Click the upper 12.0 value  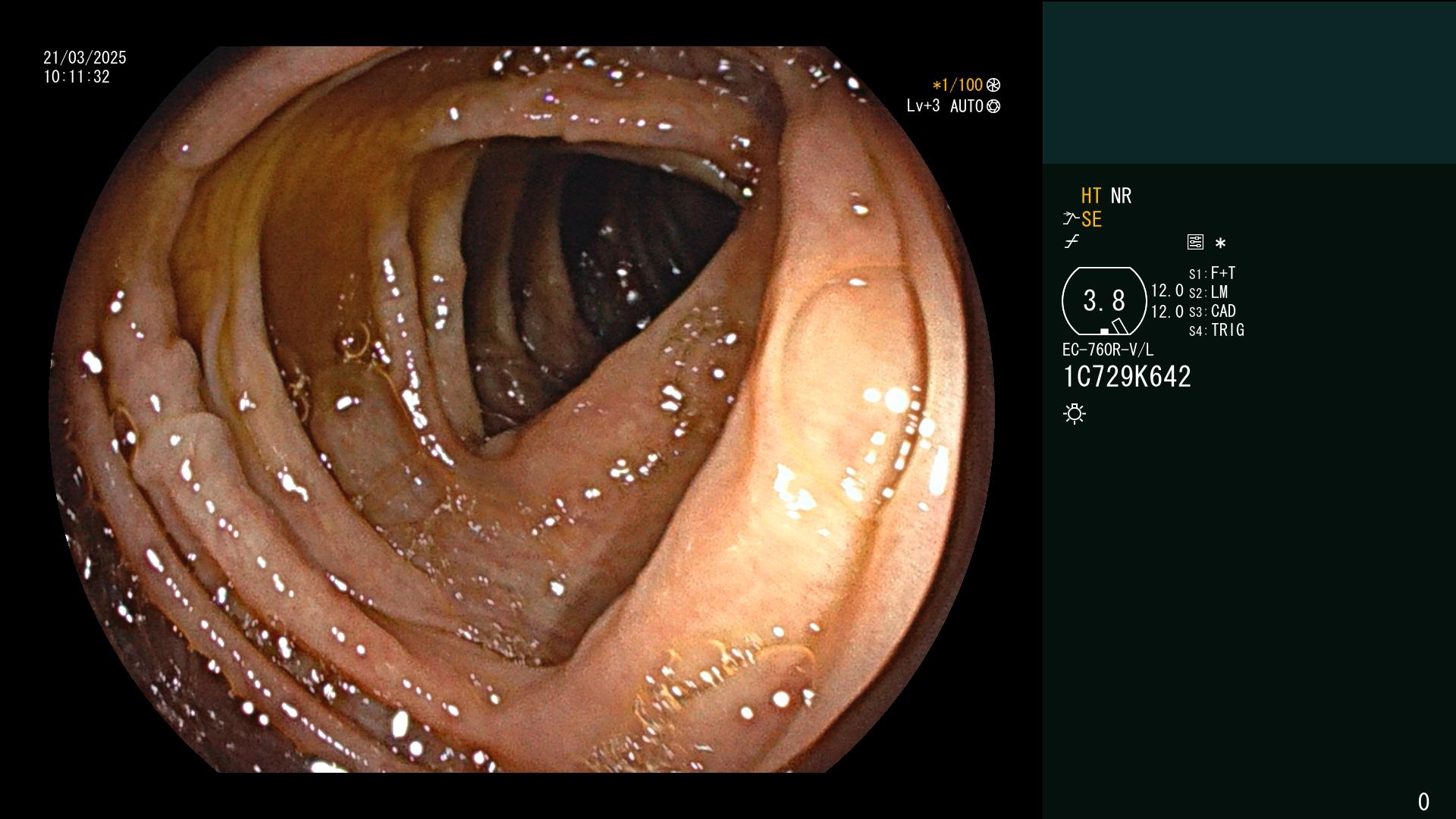pos(1167,290)
